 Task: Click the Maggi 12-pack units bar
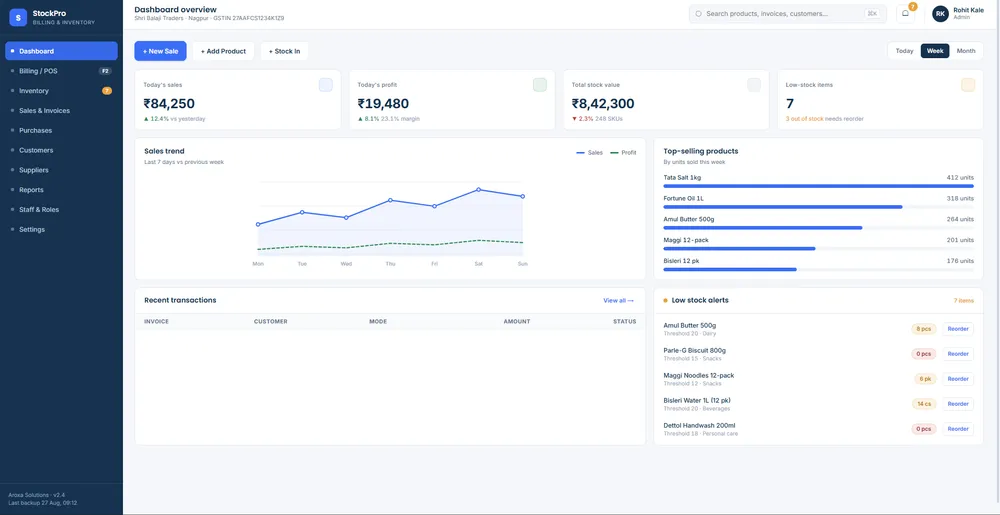pos(818,249)
